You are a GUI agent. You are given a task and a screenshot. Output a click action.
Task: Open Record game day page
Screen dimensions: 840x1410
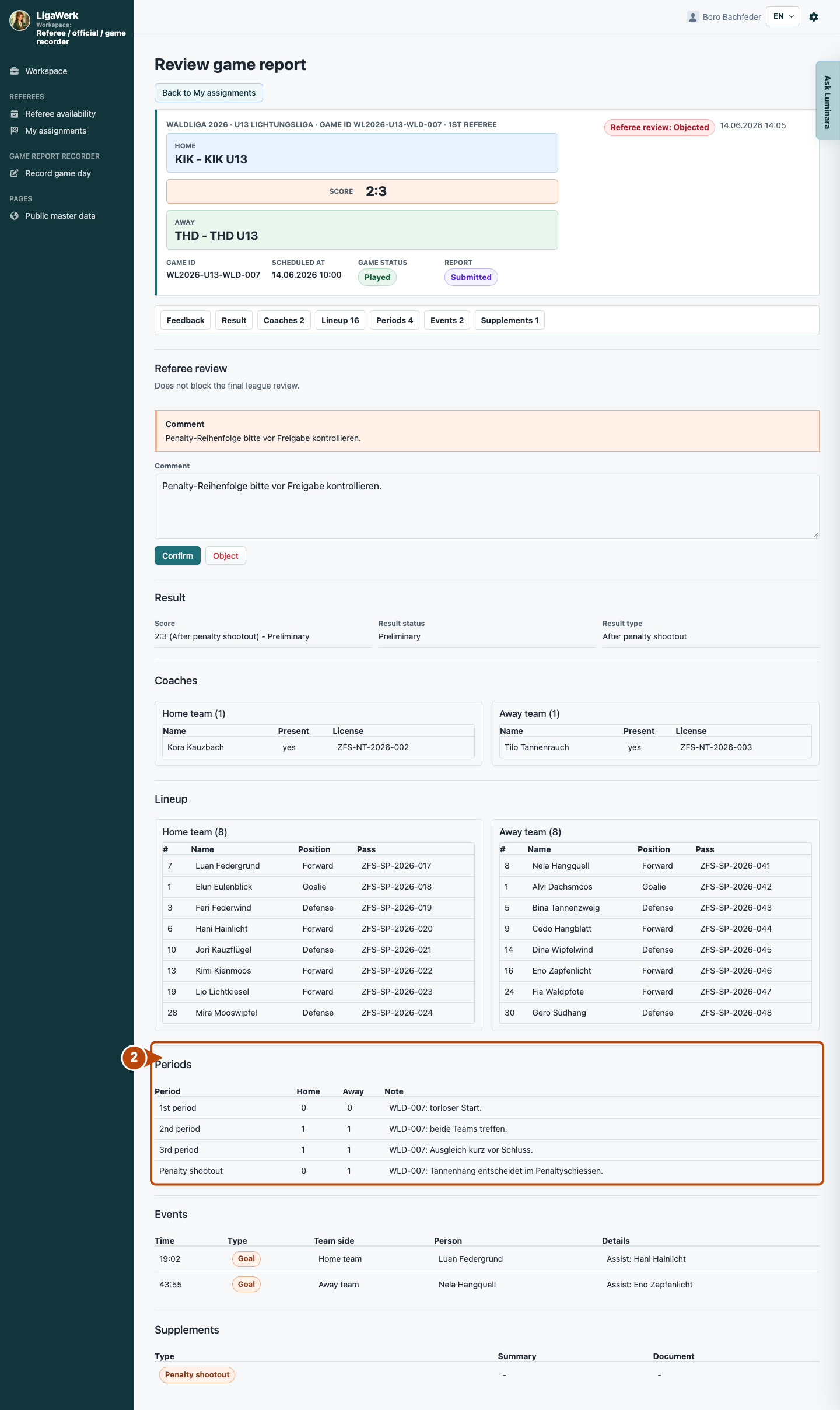coord(58,173)
